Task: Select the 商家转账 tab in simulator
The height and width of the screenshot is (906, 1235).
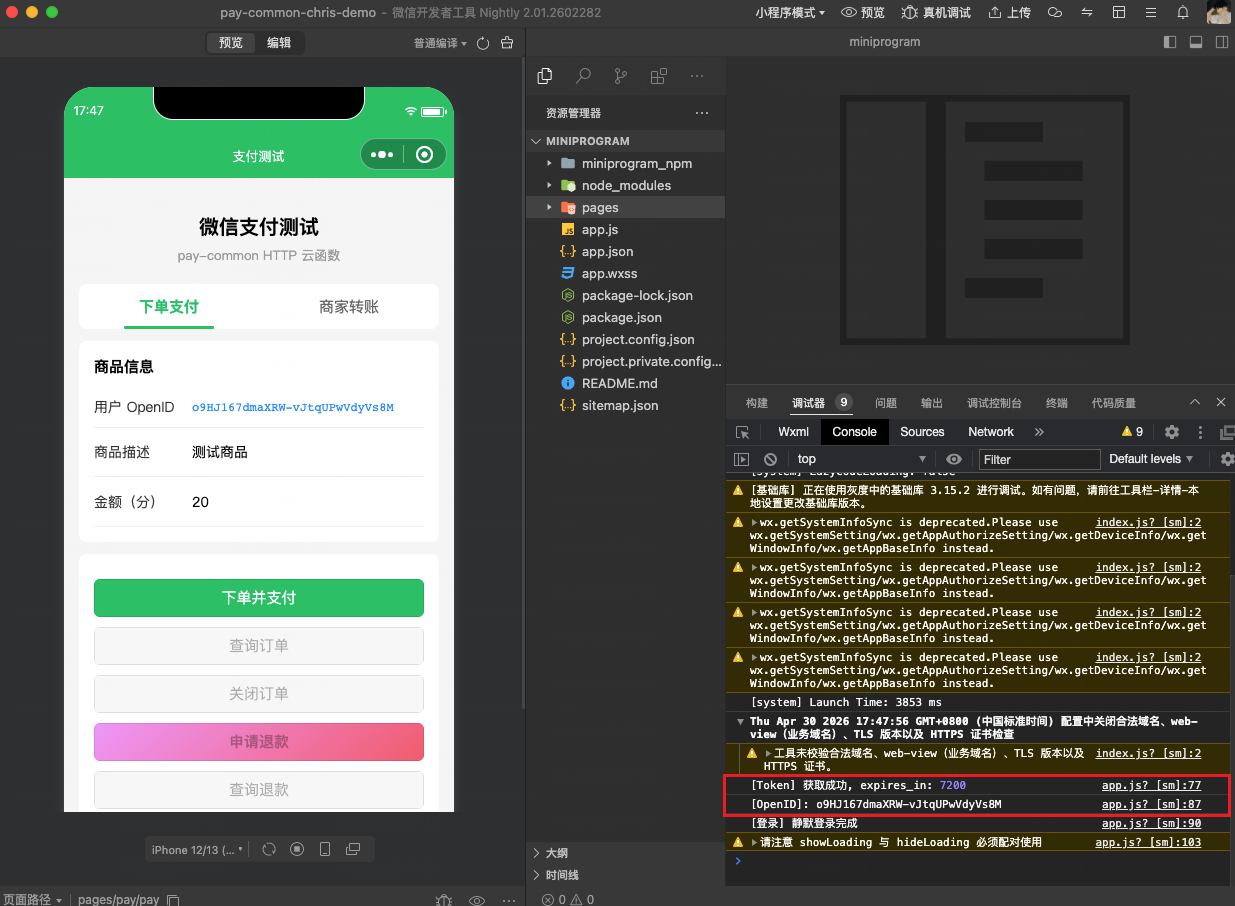Action: [349, 307]
